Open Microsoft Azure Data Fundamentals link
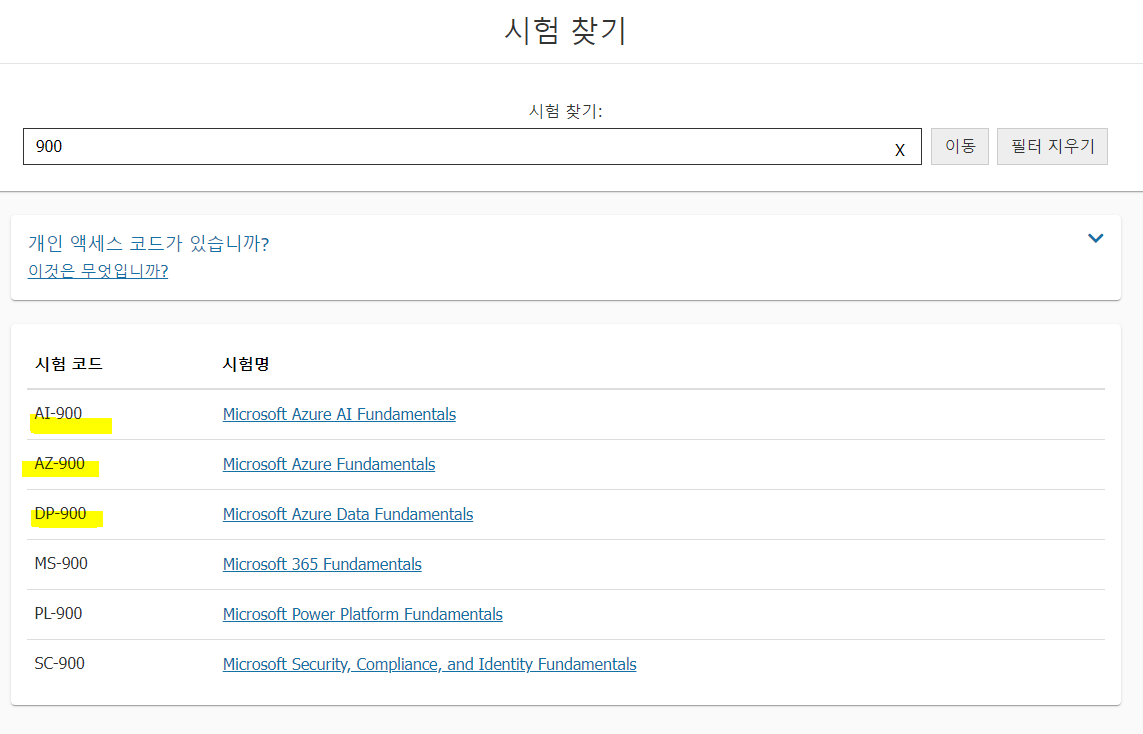 pyautogui.click(x=348, y=515)
